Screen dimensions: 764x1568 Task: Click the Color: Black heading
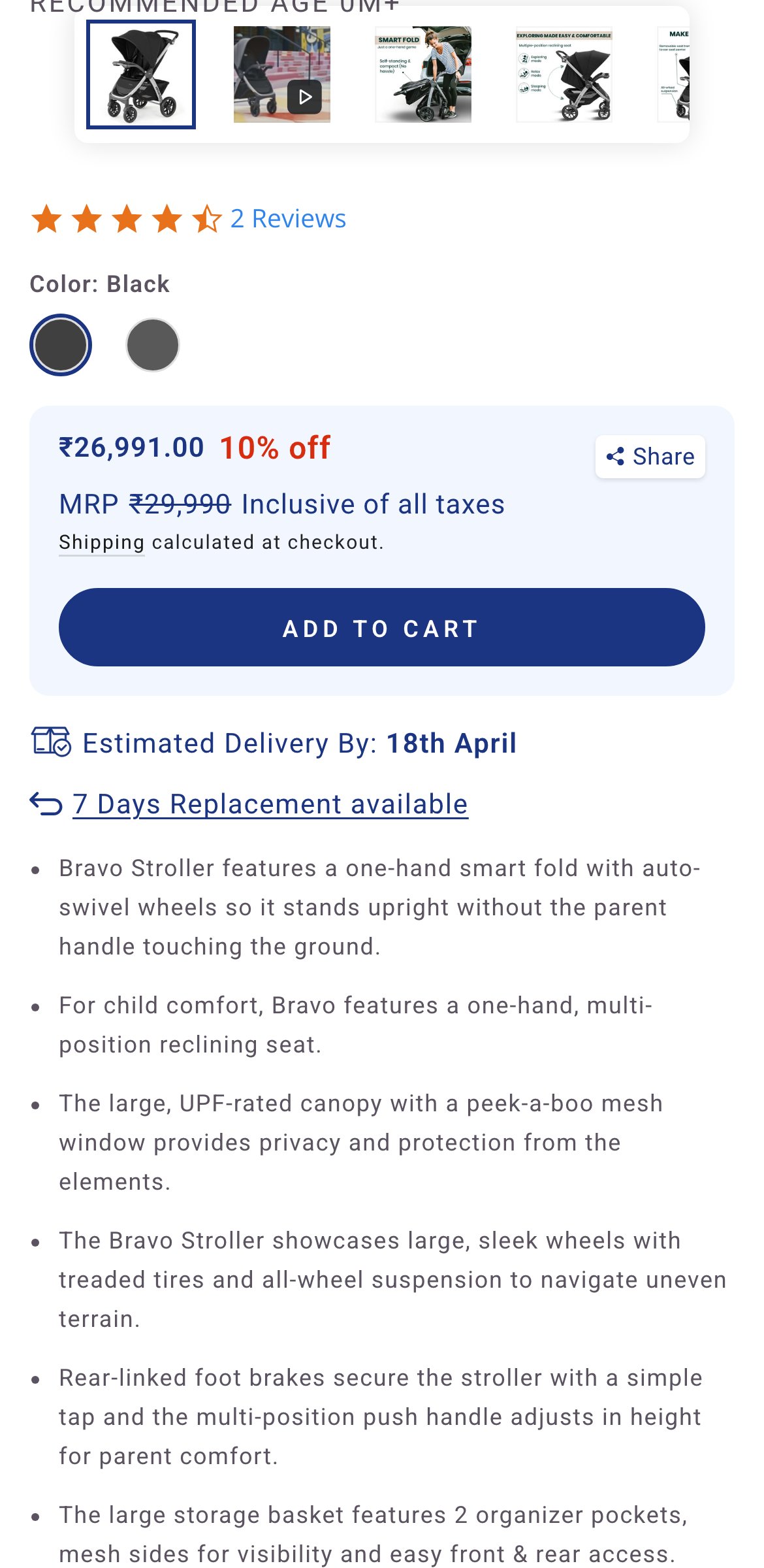[x=99, y=284]
